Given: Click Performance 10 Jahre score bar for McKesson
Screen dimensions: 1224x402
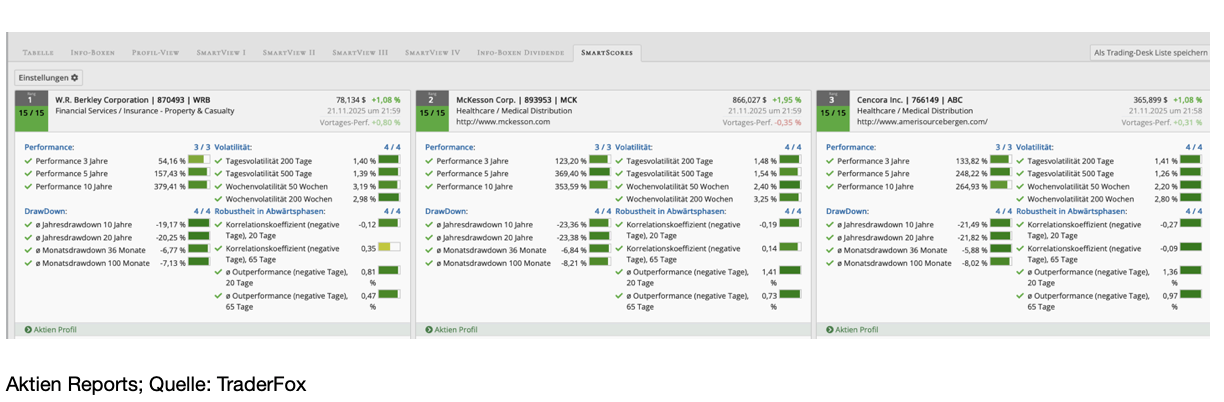Looking at the screenshot, I should click(598, 185).
